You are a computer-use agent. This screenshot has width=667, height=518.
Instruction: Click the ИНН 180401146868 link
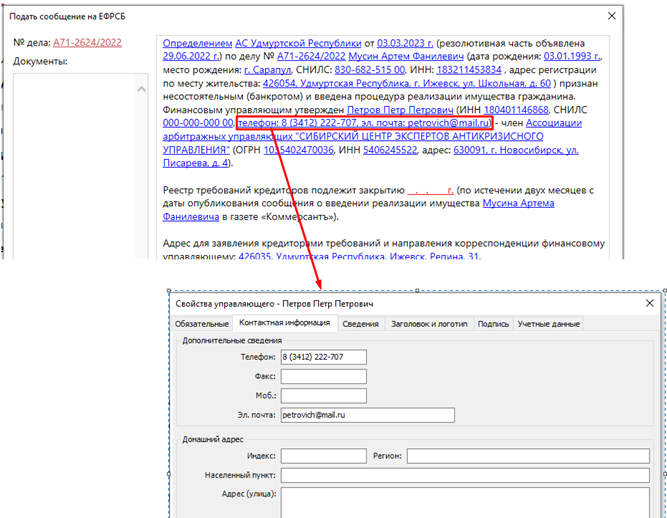point(516,110)
